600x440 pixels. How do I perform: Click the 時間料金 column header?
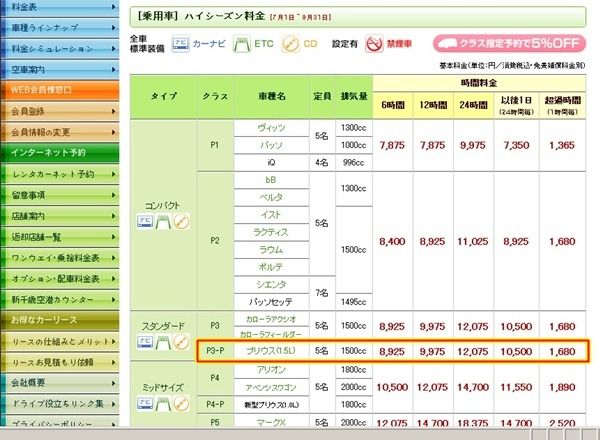point(479,83)
